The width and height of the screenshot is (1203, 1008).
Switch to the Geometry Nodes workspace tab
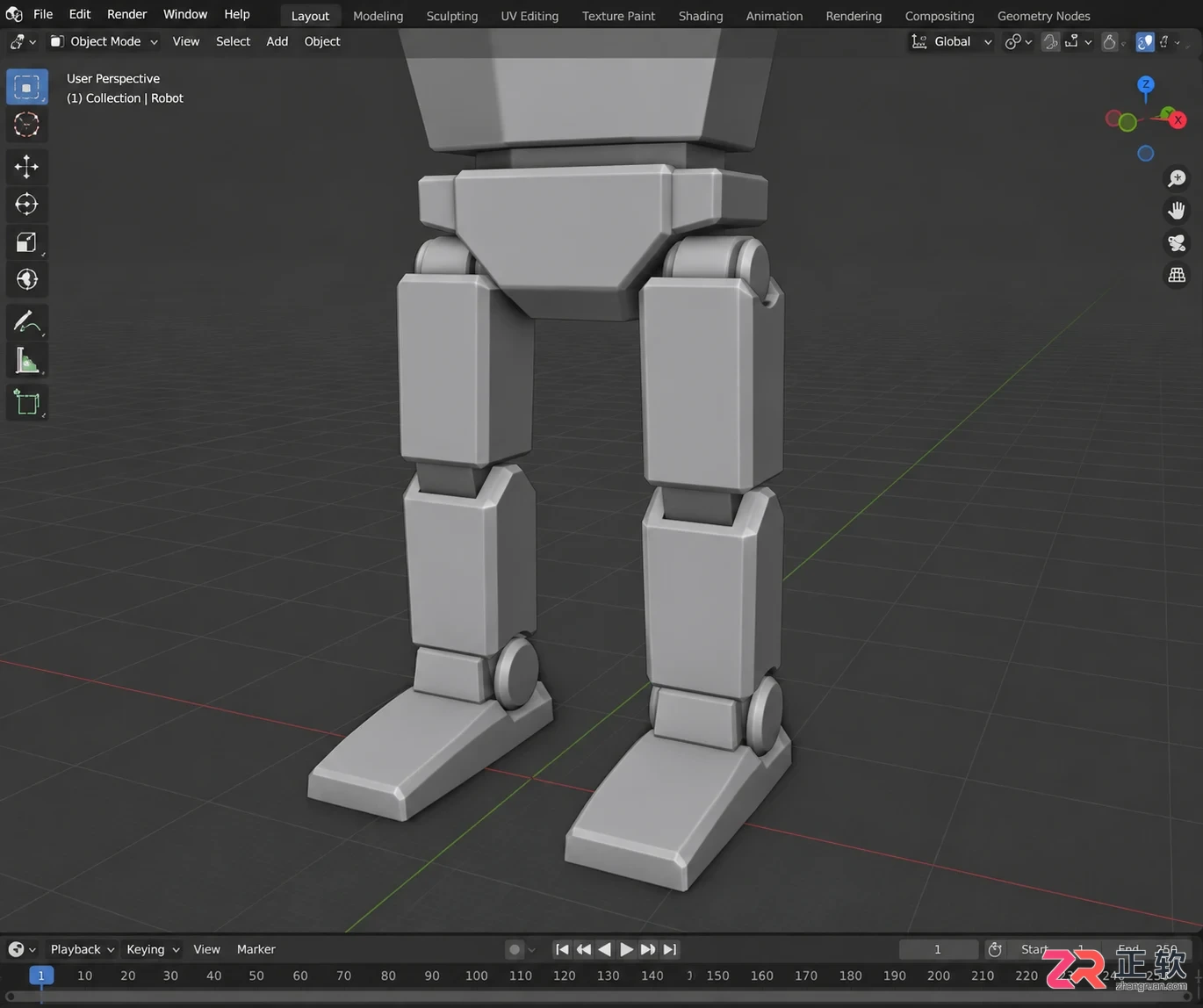1043,16
